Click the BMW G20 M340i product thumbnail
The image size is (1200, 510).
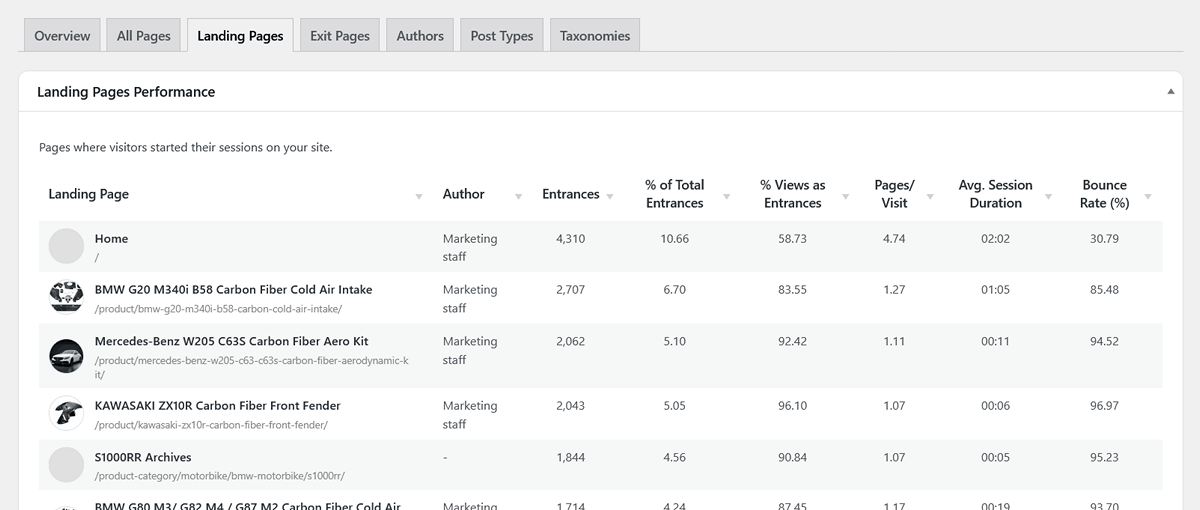66,297
